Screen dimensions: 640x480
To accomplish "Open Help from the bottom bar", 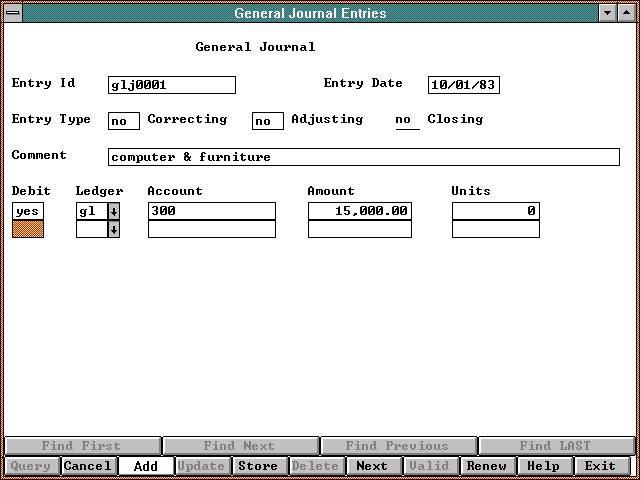I will 544,466.
